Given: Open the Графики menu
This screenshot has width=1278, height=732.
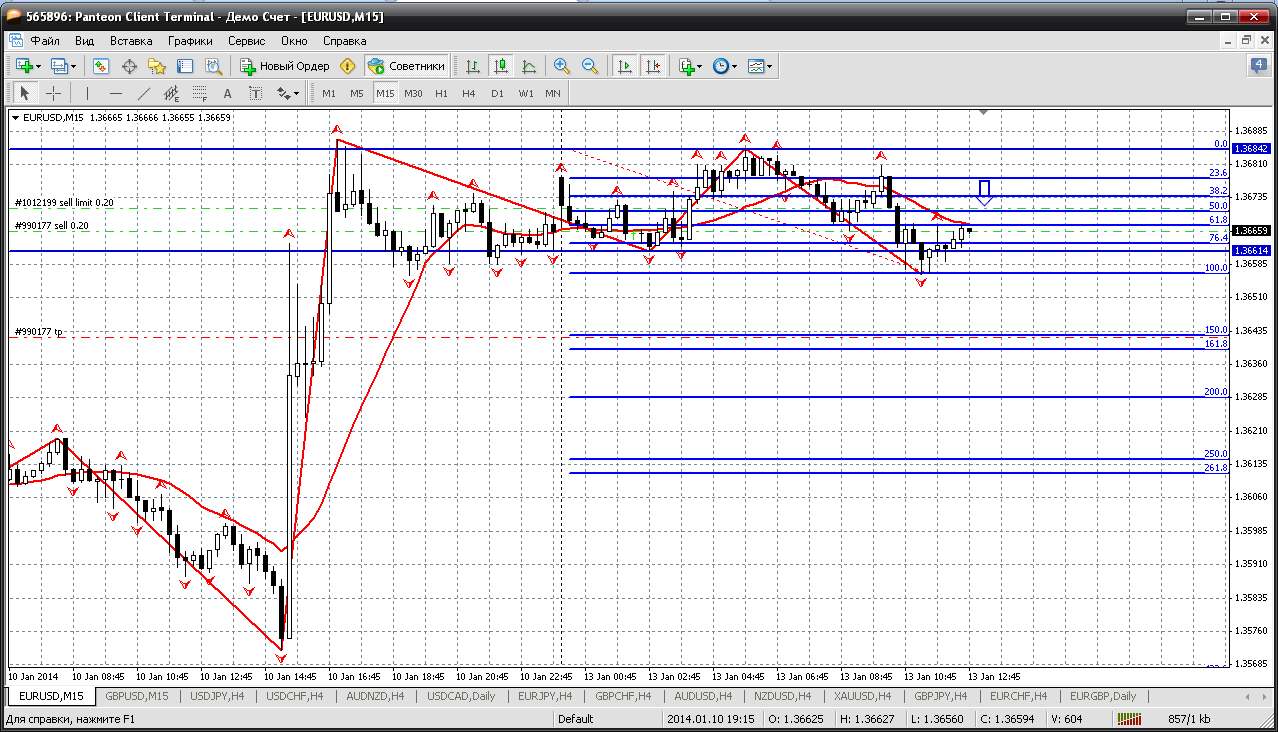Looking at the screenshot, I should 190,41.
